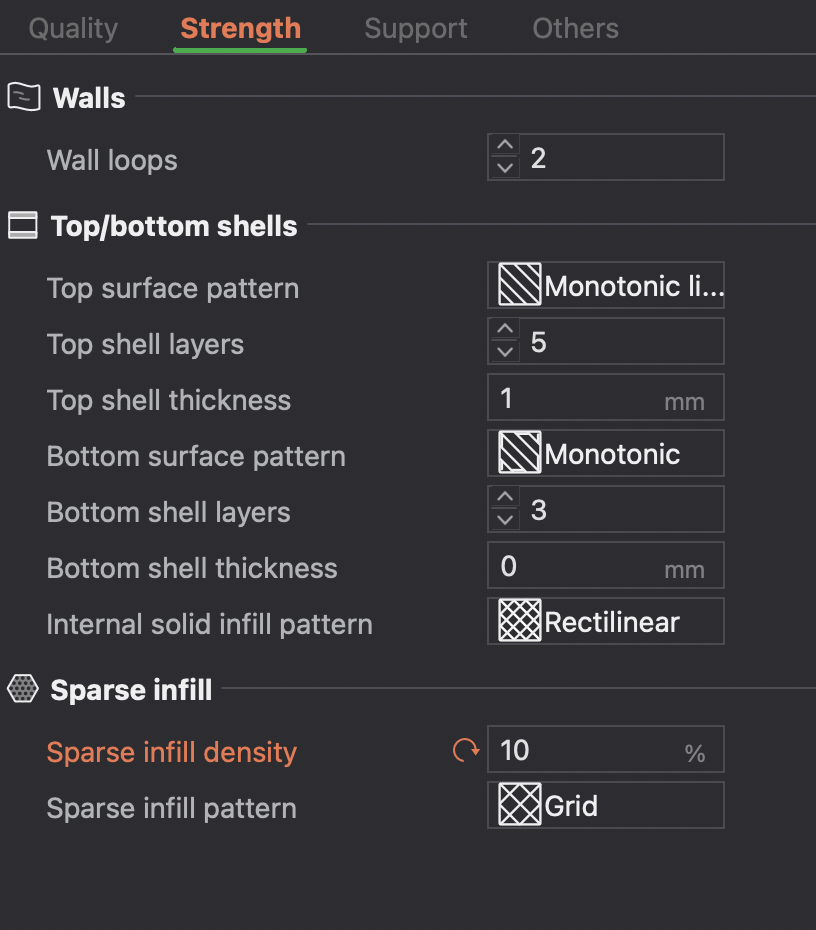Screen dimensions: 816x930
Task: Click the Top/bottom shells section icon
Action: (x=23, y=226)
